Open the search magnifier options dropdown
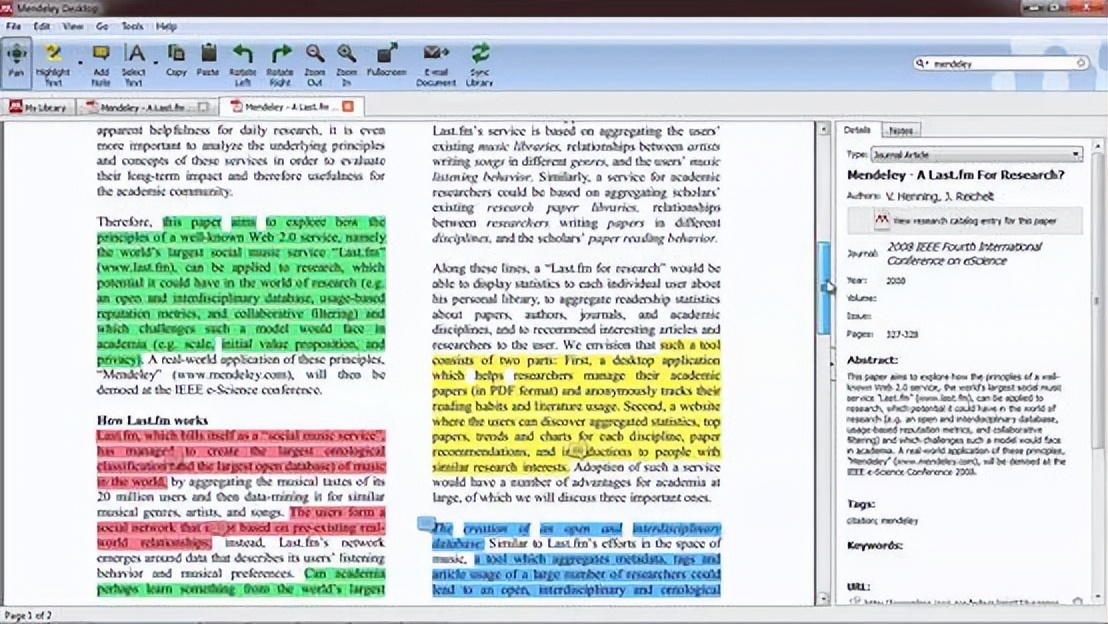Viewport: 1108px width, 624px height. [924, 64]
